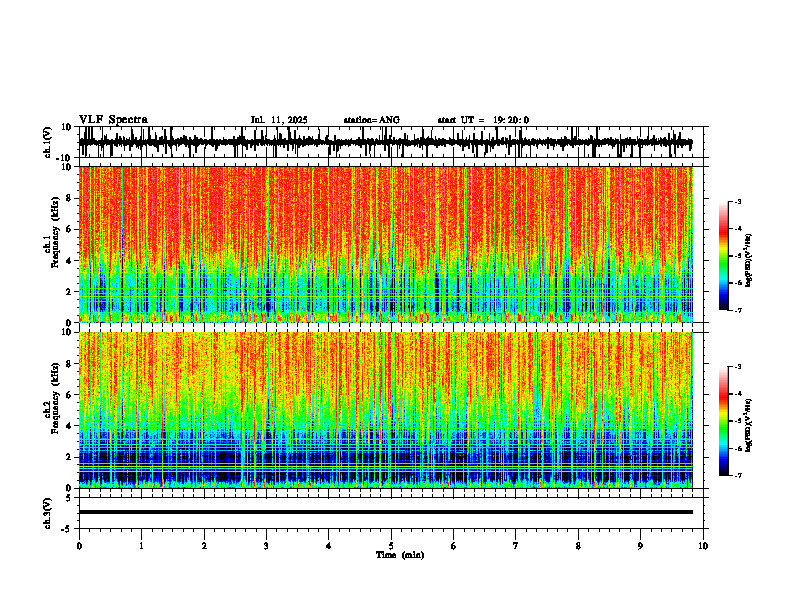This screenshot has height=612, width=792.
Task: Click time axis tick label "3"
Action: pyautogui.click(x=266, y=546)
